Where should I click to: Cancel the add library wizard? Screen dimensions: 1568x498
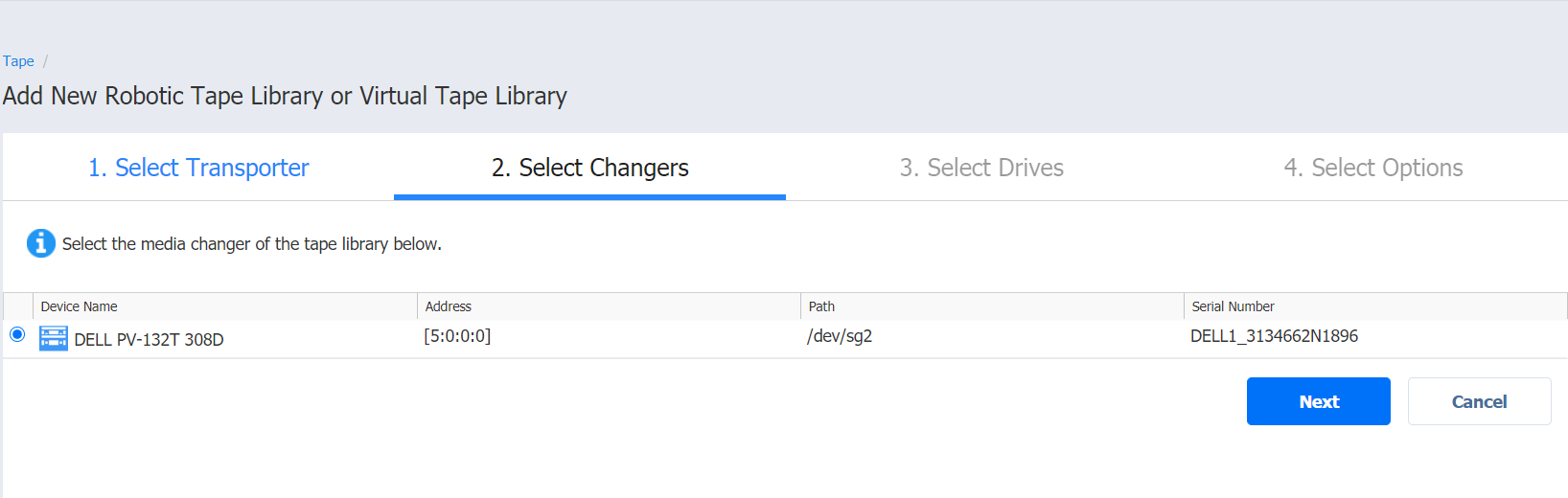1480,401
